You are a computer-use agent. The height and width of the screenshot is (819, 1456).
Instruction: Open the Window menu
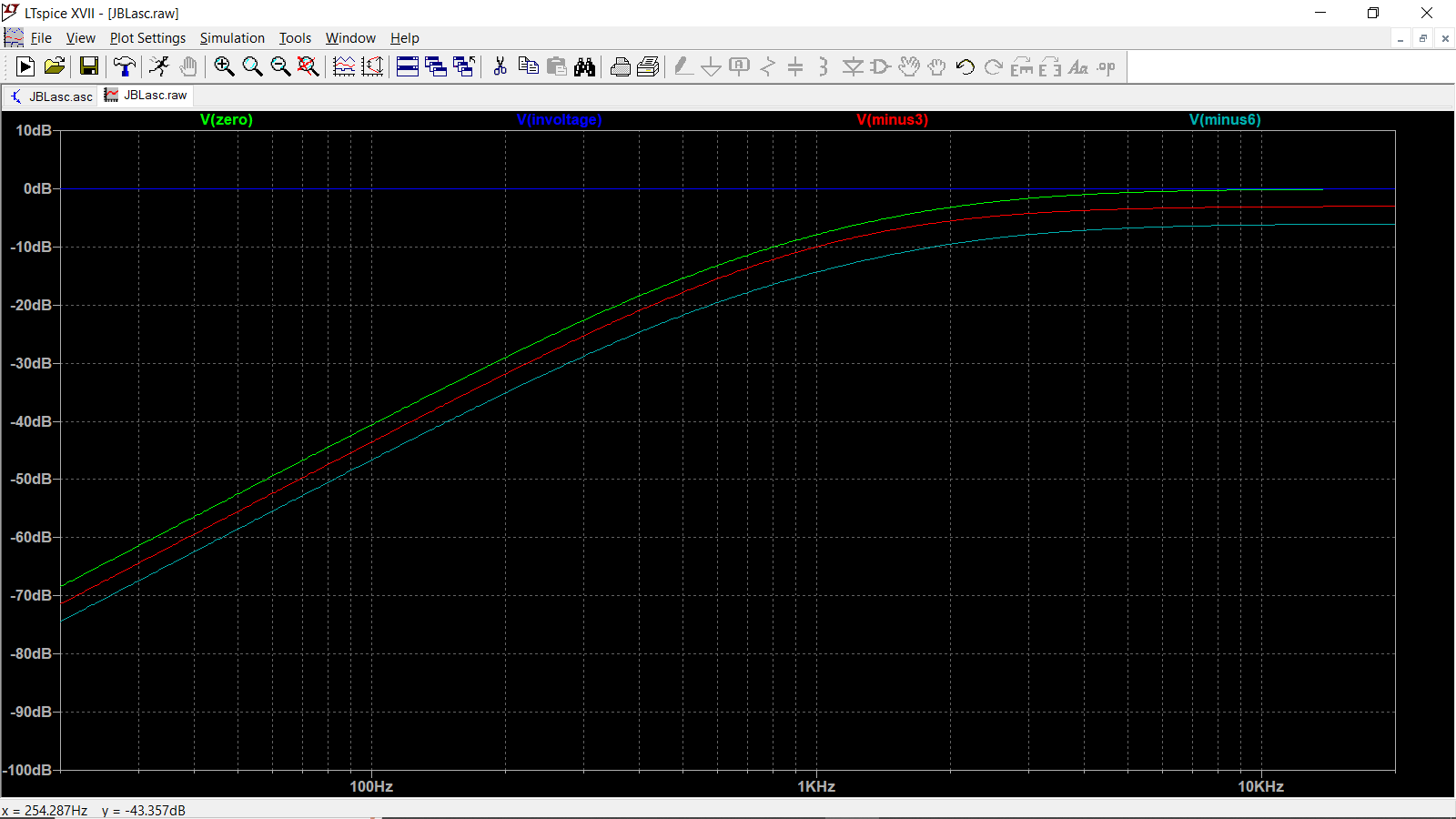tap(350, 38)
